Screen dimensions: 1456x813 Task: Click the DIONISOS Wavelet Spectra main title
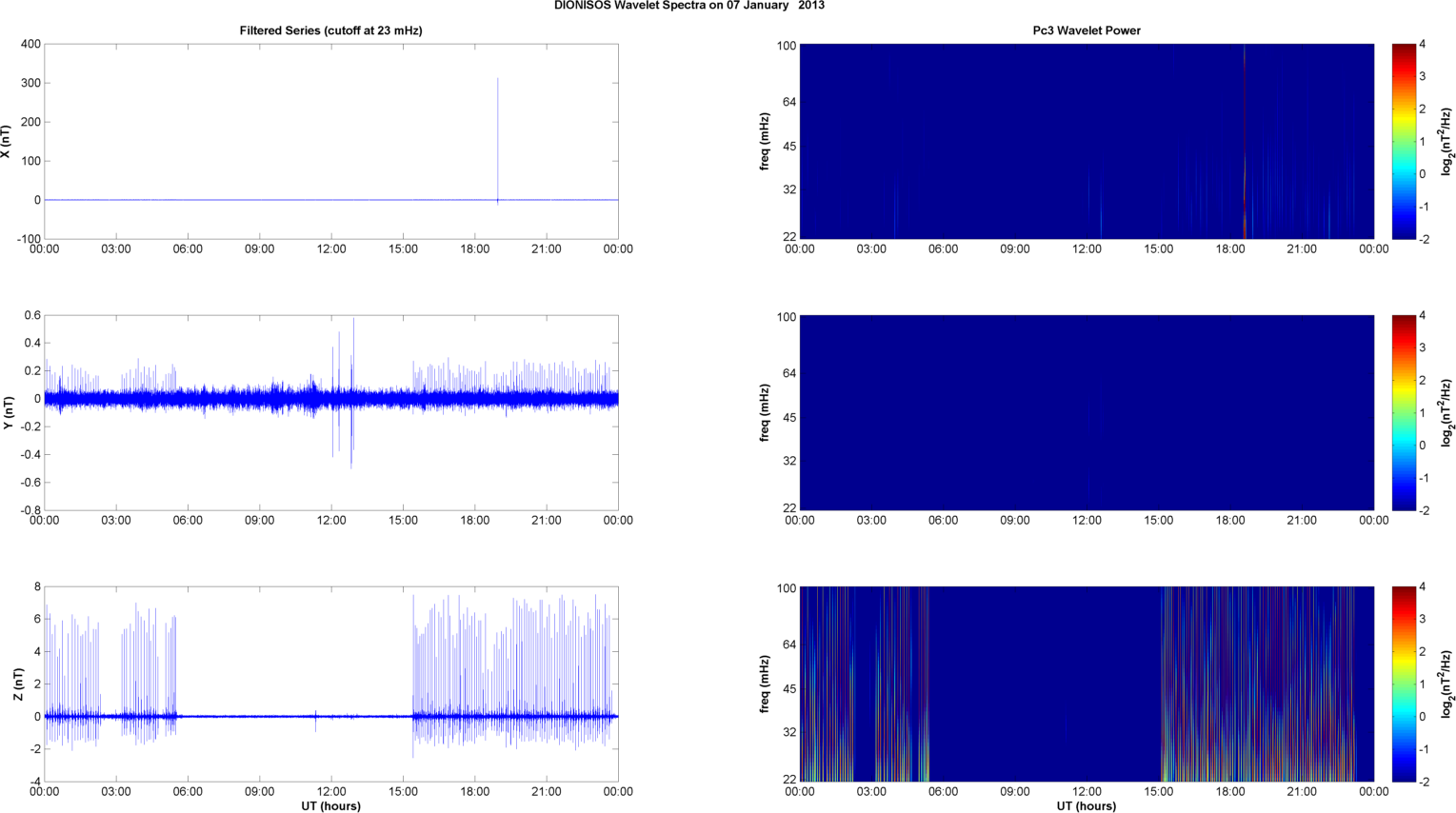689,6
